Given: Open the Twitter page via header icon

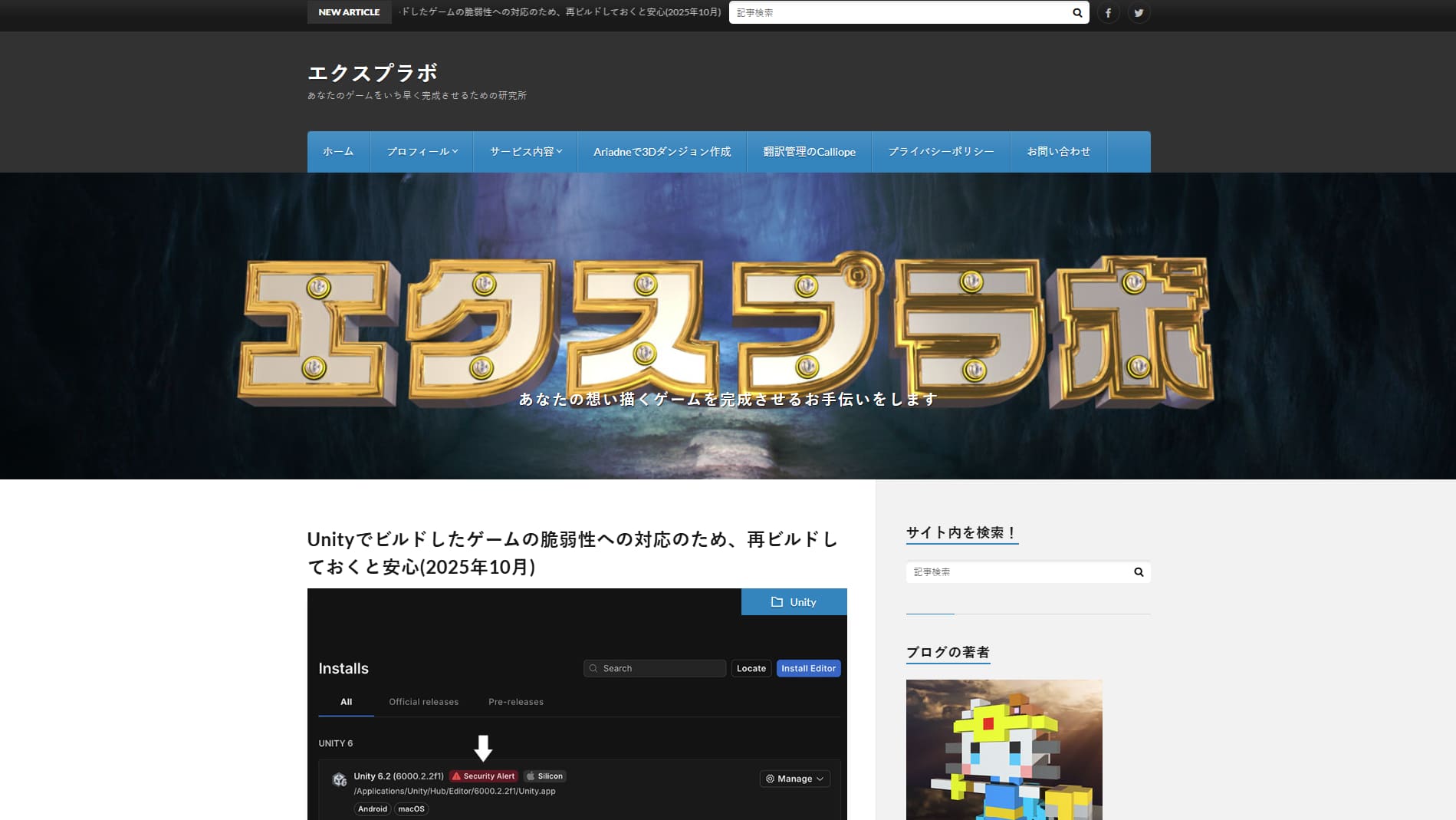Looking at the screenshot, I should coord(1138,12).
